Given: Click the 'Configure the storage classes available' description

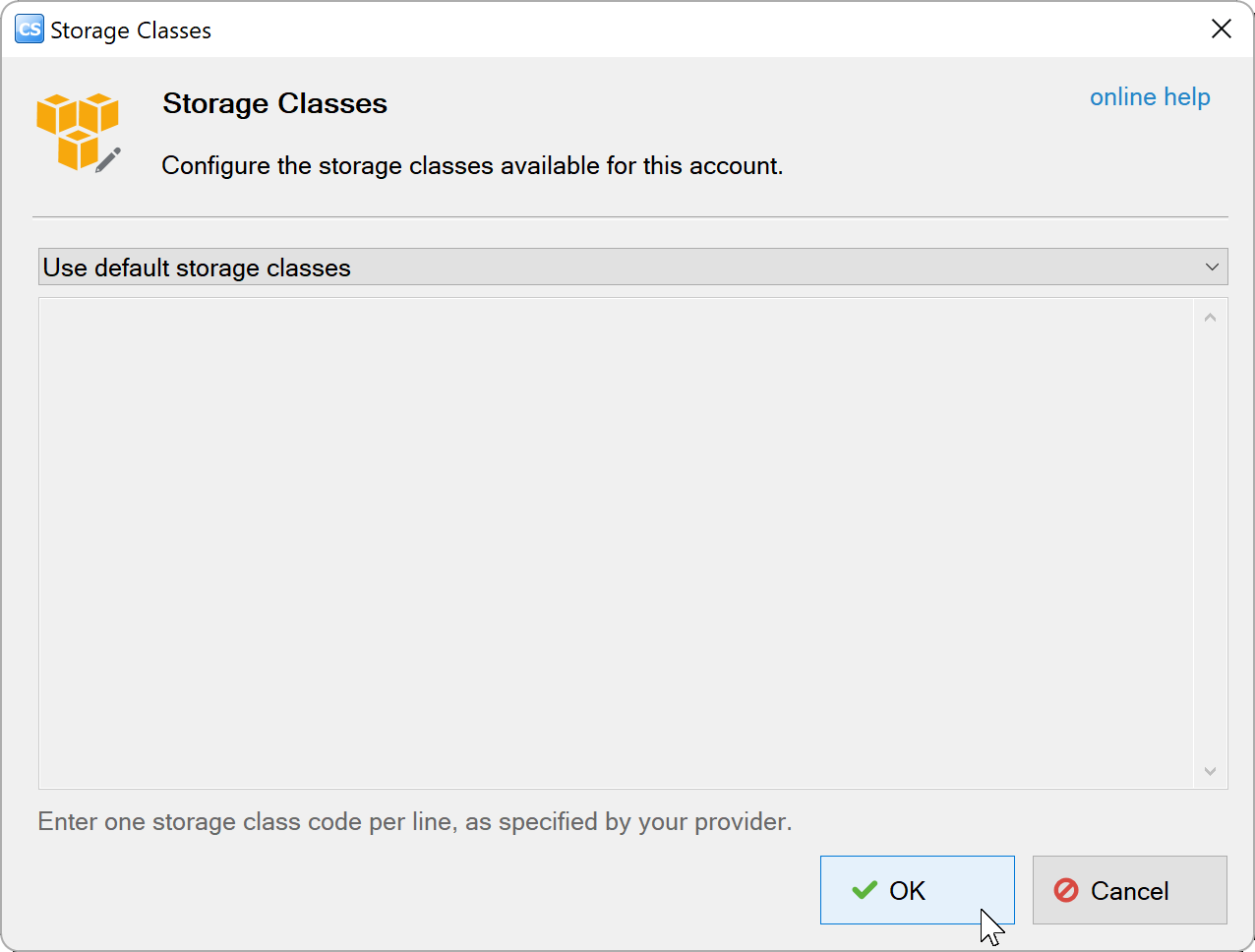Looking at the screenshot, I should point(472,165).
